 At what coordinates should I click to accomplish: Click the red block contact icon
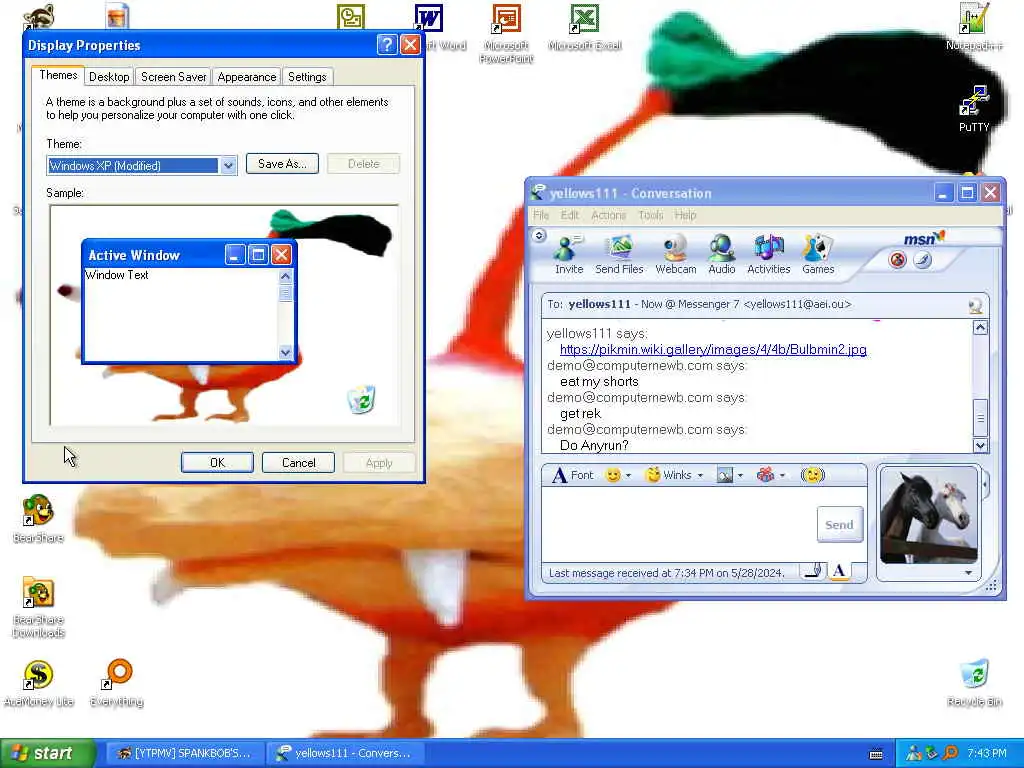898,260
